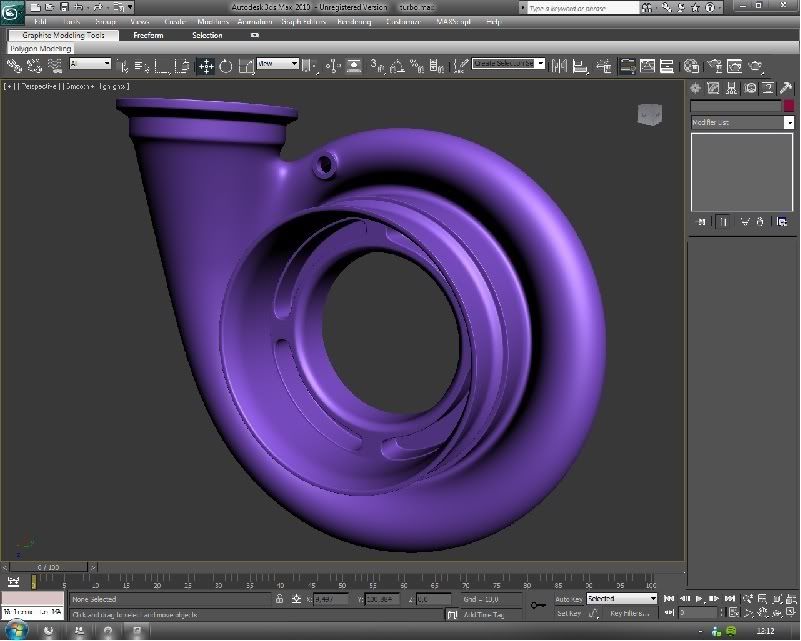801x641 pixels.
Task: Open the Rendering menu
Action: point(353,21)
